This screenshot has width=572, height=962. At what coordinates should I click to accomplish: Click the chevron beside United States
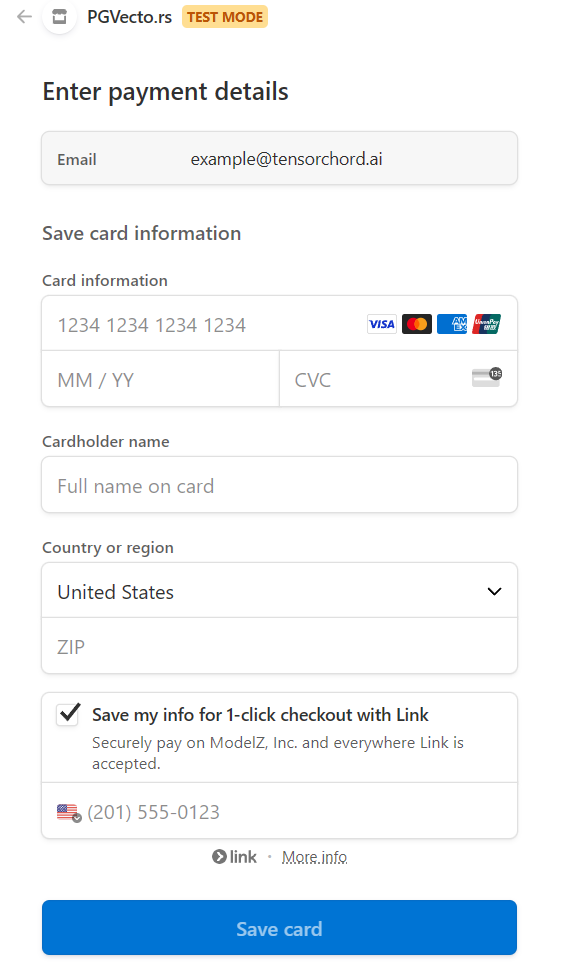coord(494,591)
